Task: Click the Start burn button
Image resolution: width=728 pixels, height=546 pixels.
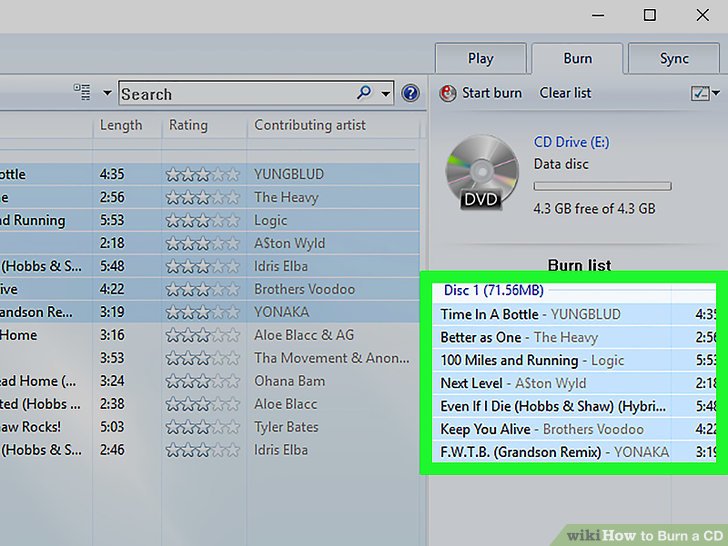Action: [481, 93]
